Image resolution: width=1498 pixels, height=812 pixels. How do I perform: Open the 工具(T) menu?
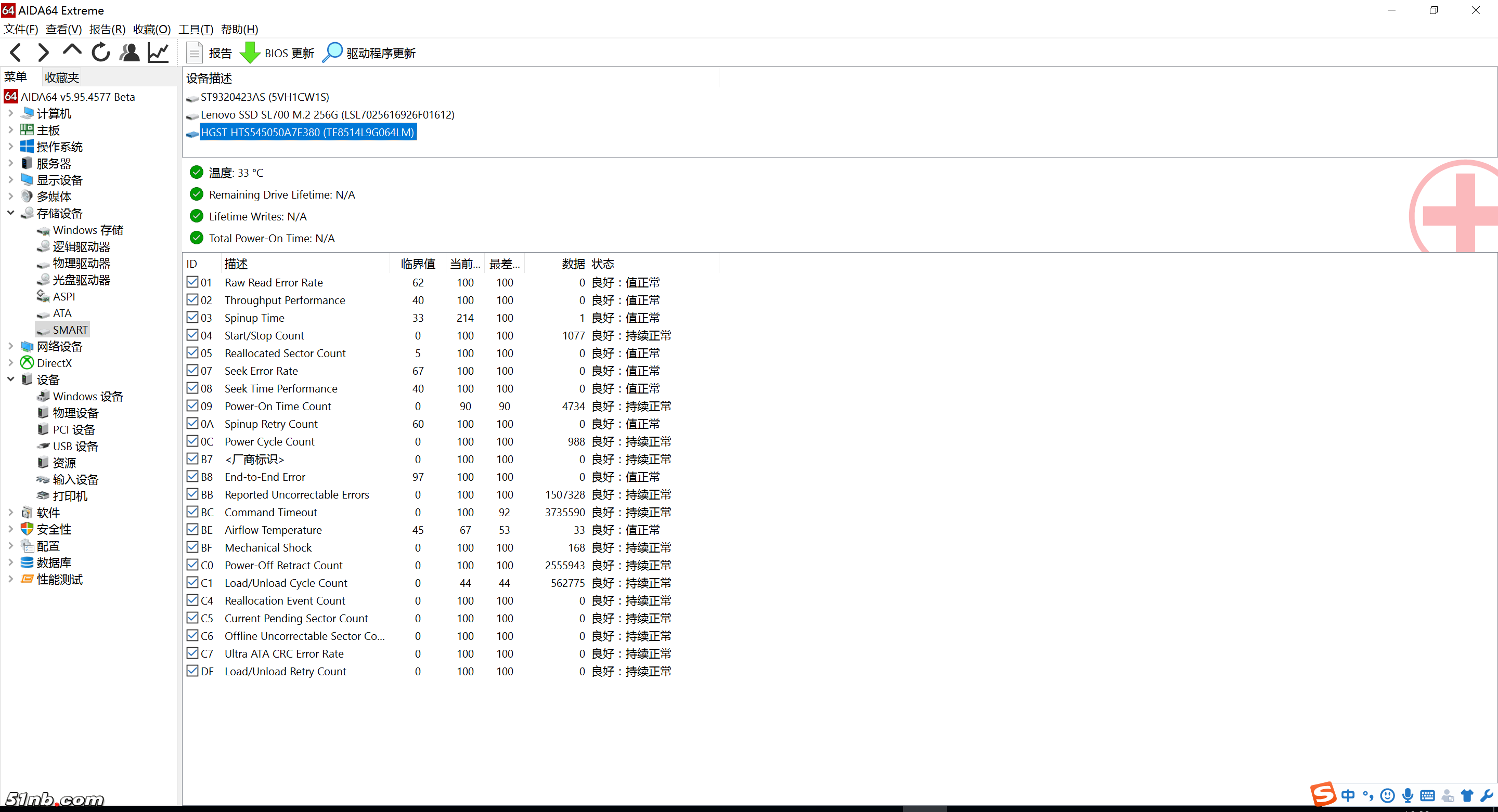tap(196, 29)
